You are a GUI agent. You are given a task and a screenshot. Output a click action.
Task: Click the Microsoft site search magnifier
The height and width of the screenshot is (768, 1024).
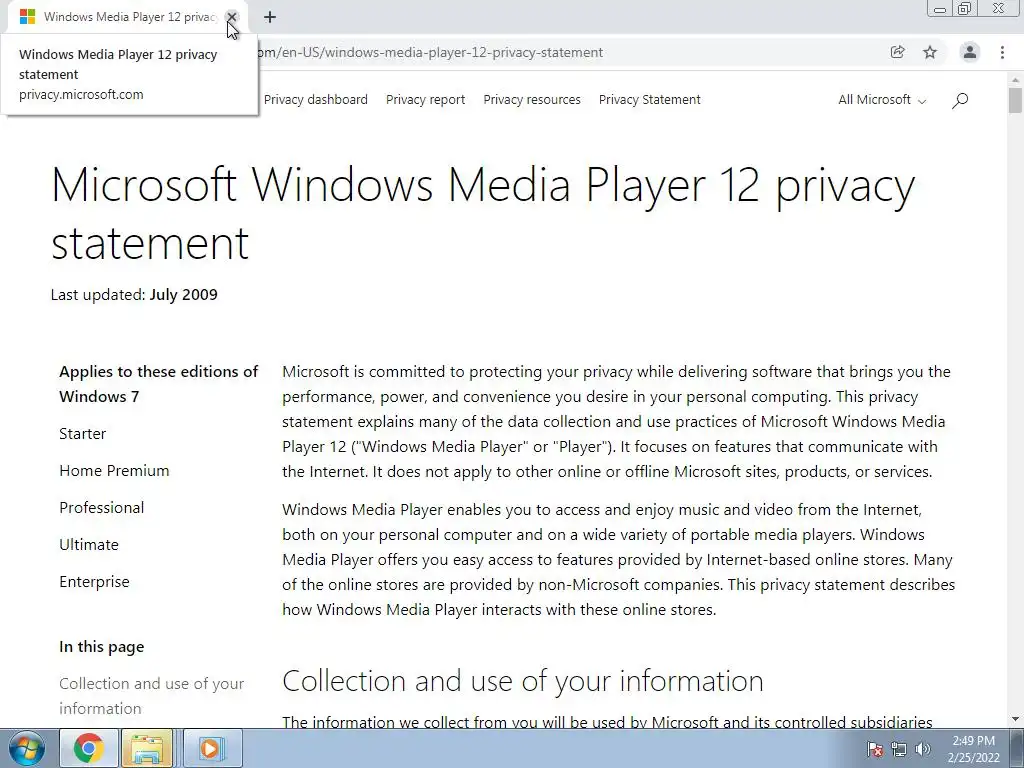[x=960, y=100]
